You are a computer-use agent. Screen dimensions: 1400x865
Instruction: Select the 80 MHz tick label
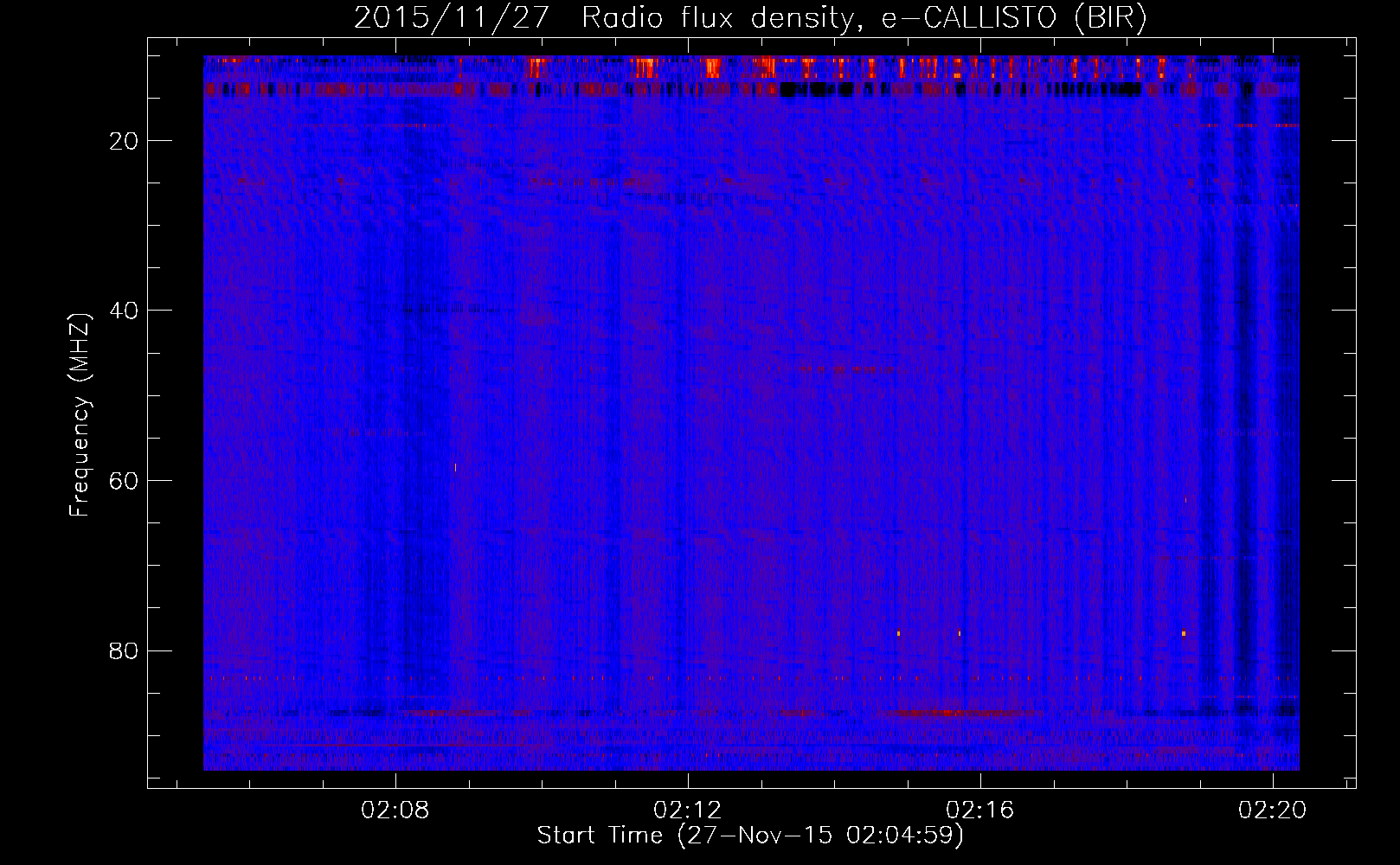pyautogui.click(x=124, y=650)
